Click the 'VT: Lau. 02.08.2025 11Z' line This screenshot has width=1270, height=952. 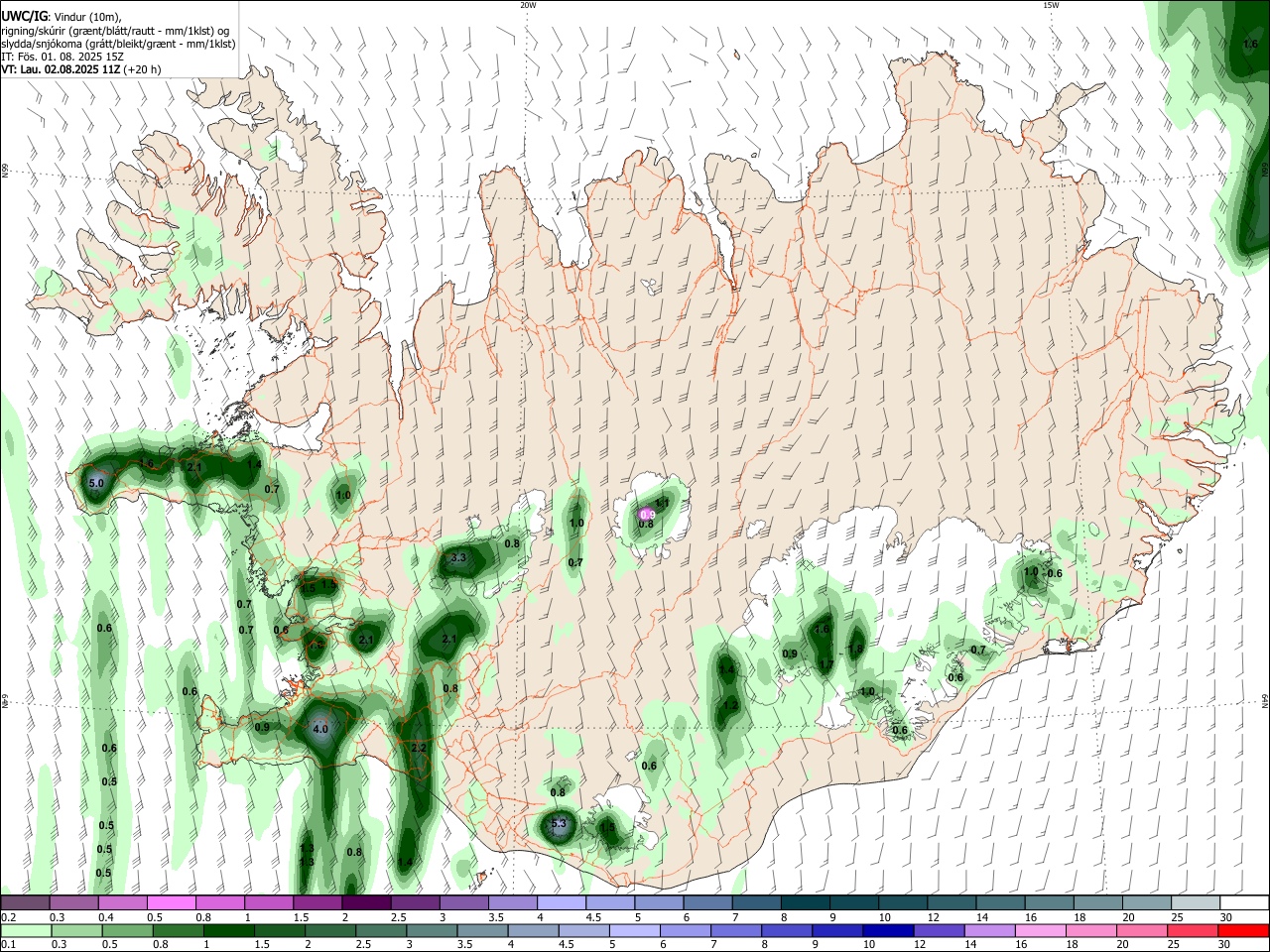pyautogui.click(x=62, y=69)
